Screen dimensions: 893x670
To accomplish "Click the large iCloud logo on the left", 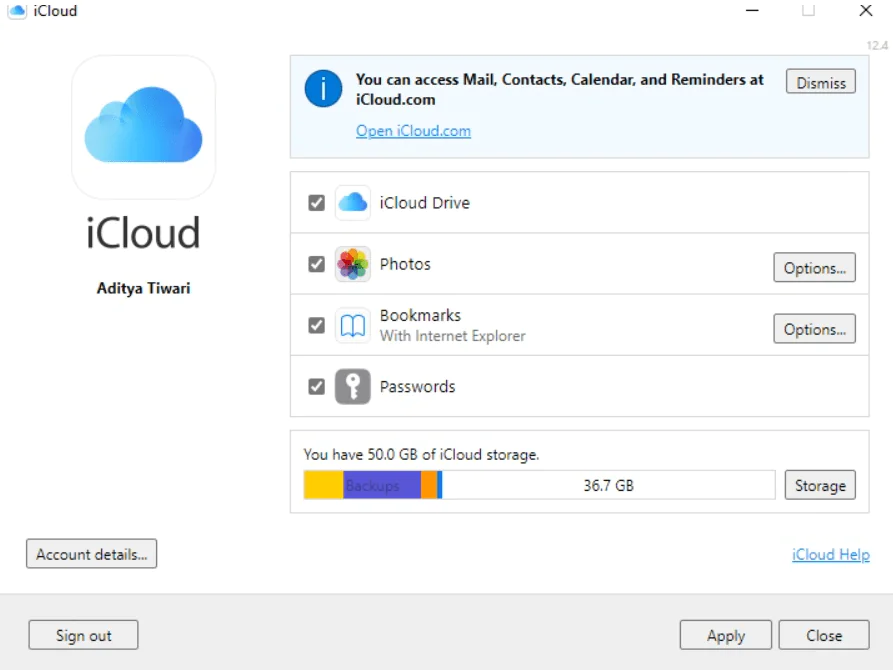I will 142,128.
